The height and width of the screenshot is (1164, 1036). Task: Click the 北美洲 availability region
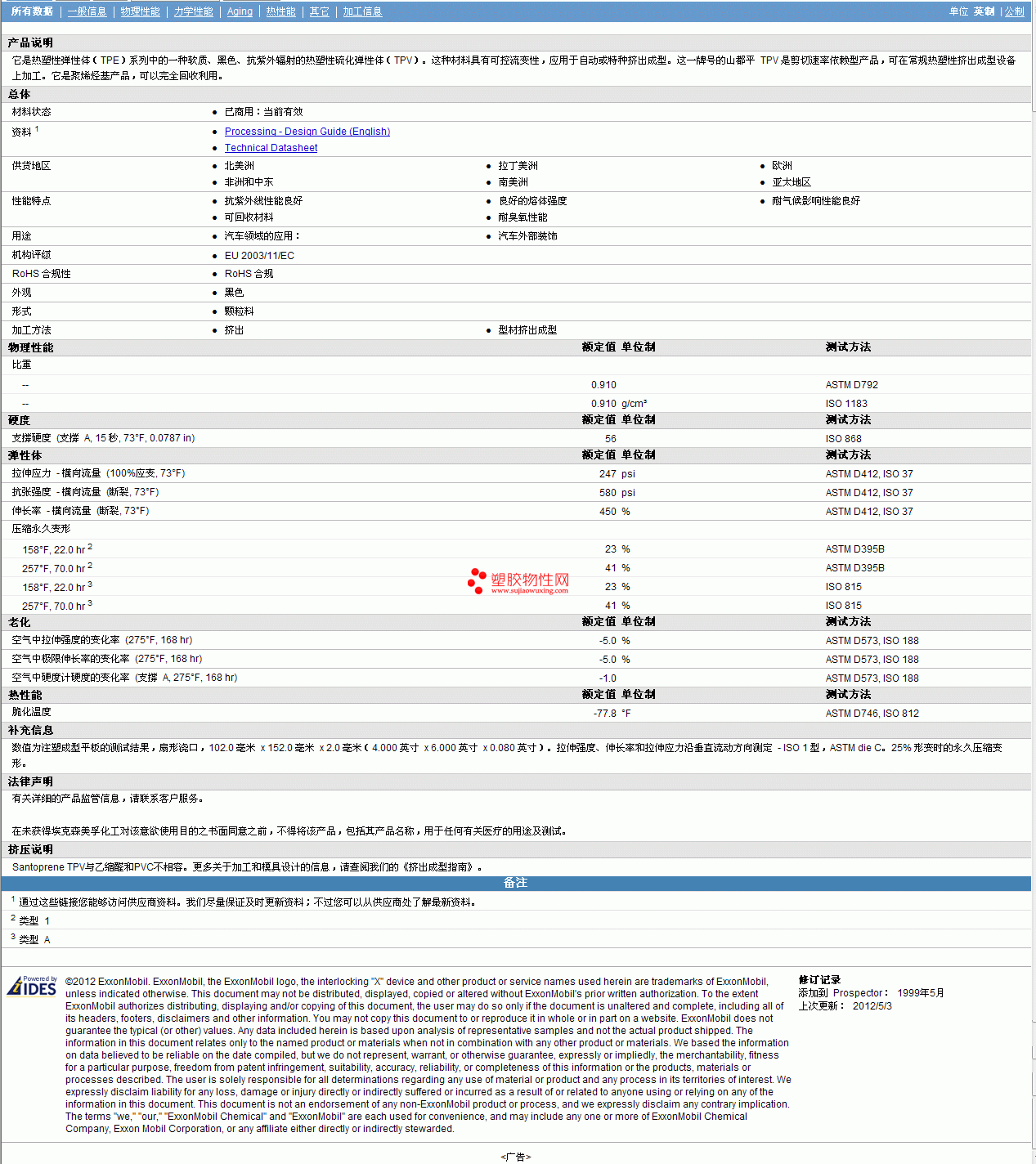[239, 166]
